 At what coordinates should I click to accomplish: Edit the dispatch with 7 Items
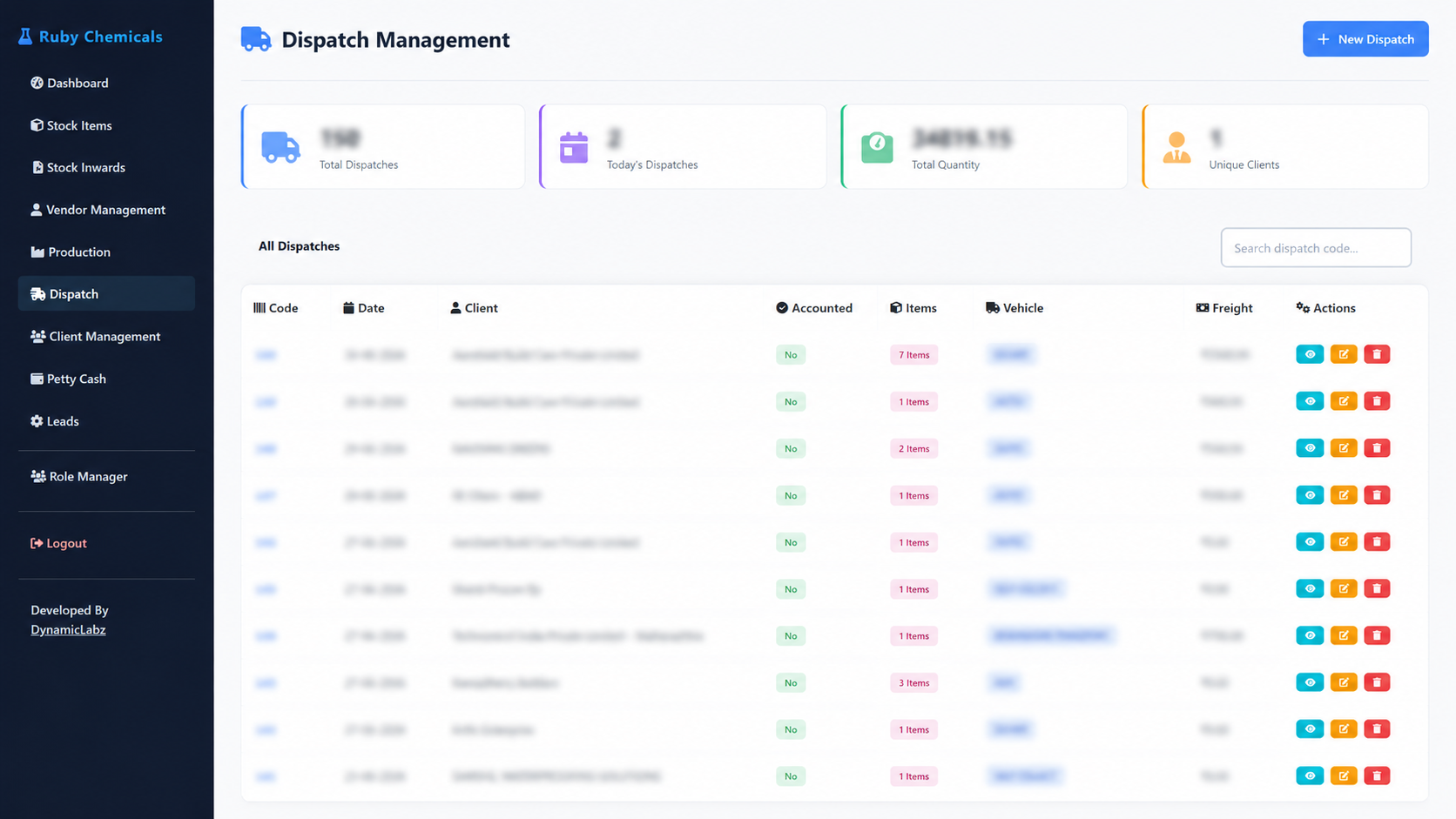point(1344,354)
